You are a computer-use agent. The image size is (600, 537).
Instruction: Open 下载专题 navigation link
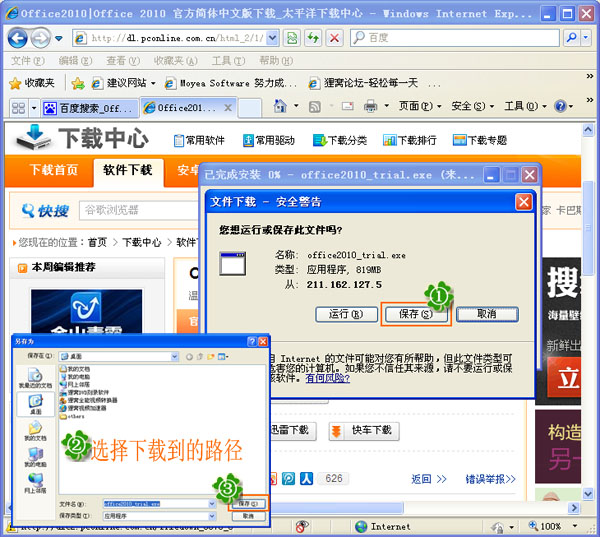pos(479,140)
